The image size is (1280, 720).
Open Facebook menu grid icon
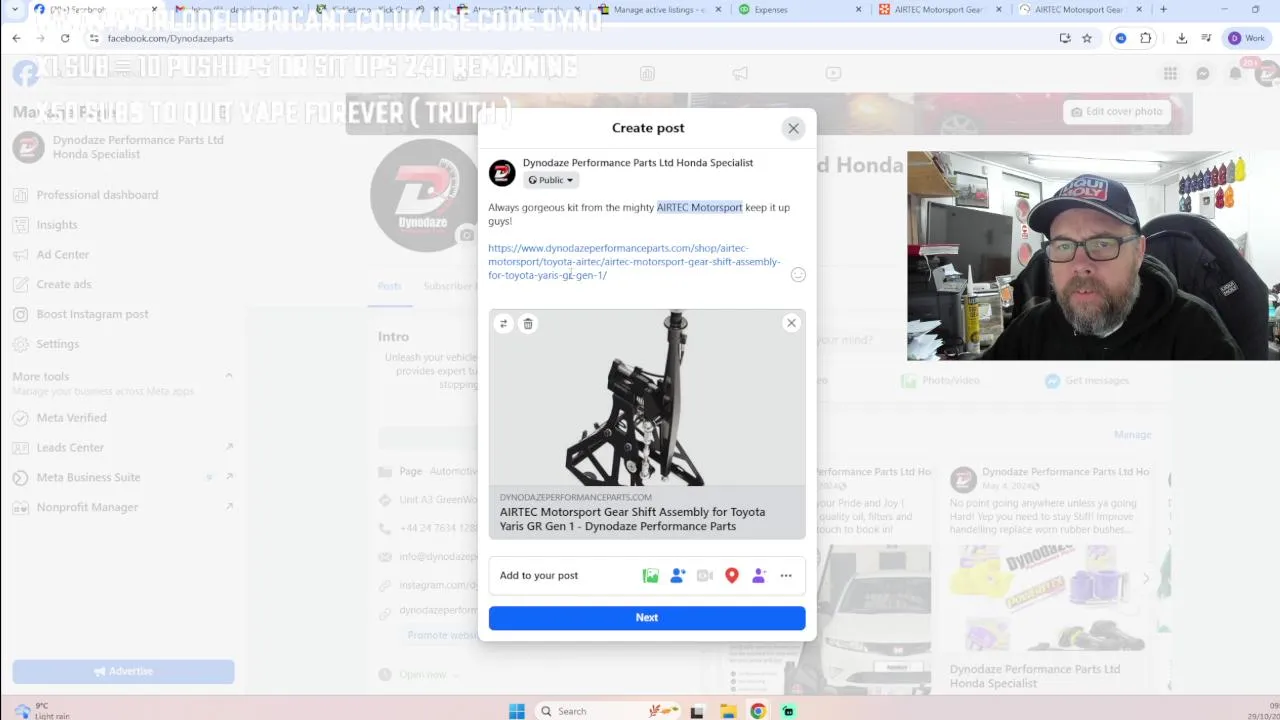1170,73
